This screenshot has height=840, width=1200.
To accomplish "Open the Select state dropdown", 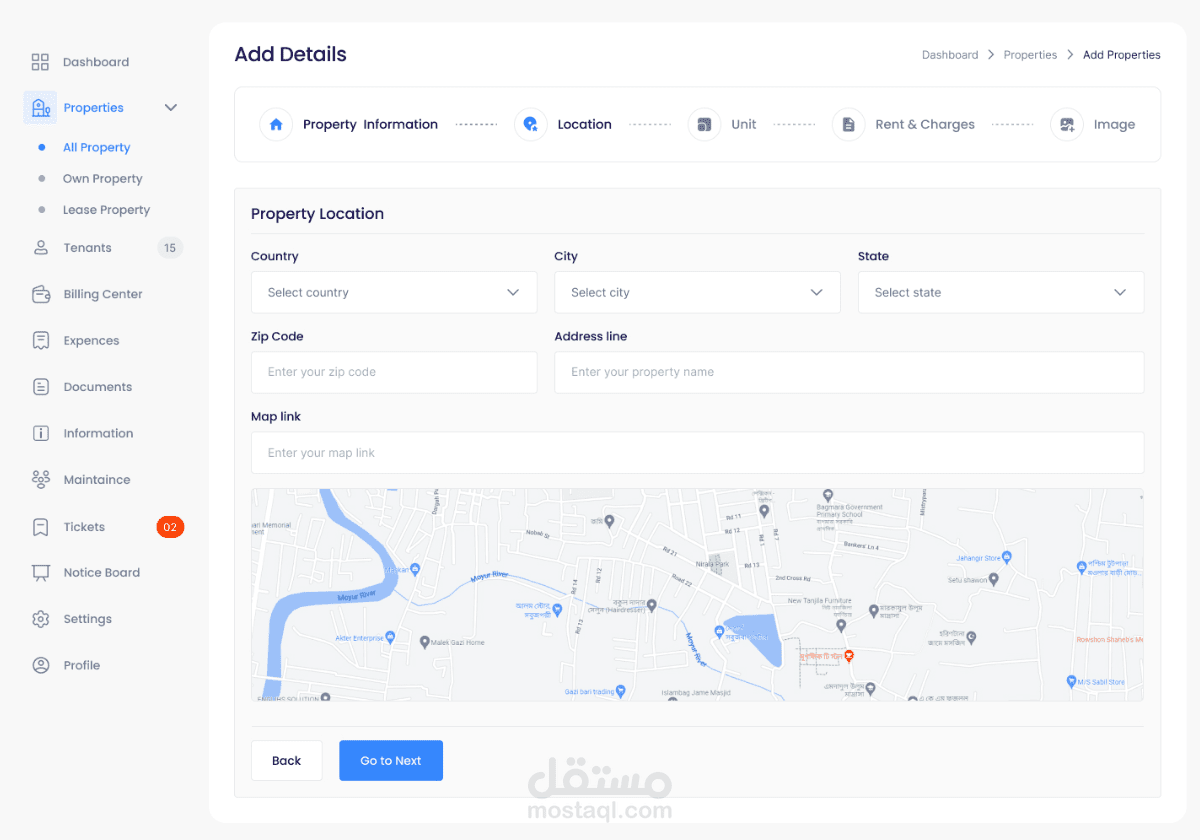I will (x=1001, y=292).
